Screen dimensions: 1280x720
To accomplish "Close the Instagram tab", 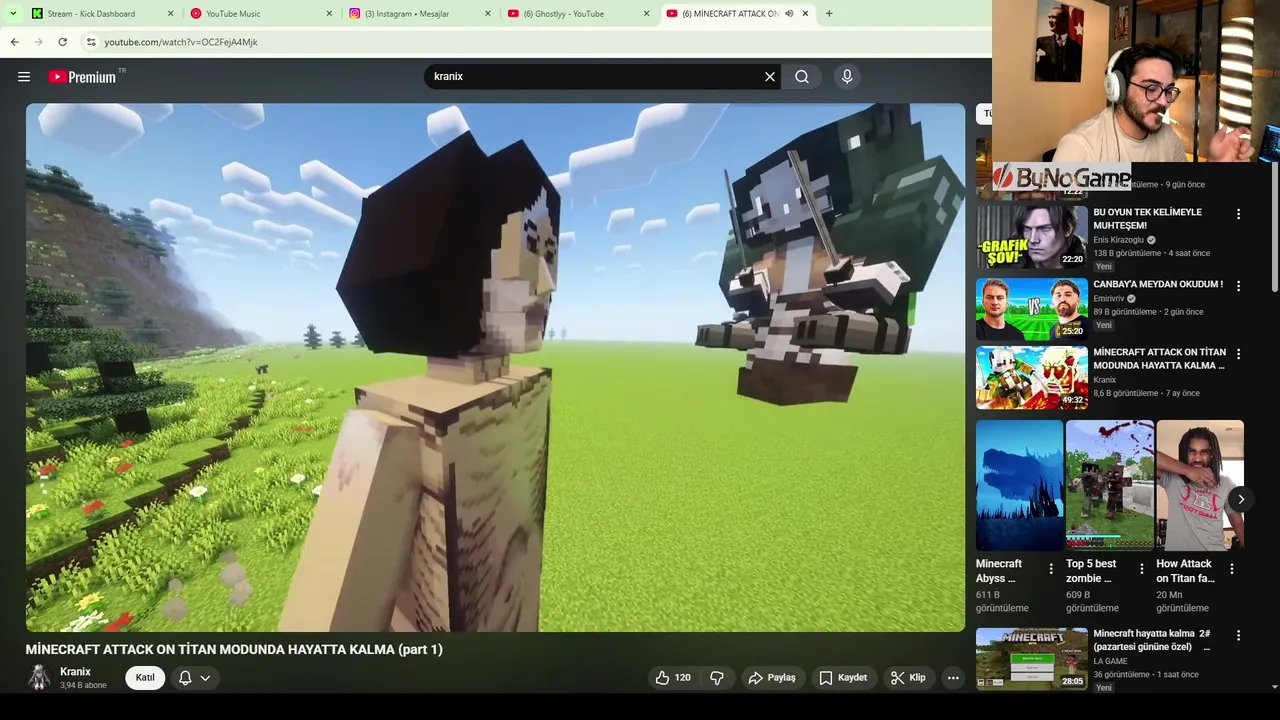I will click(487, 14).
